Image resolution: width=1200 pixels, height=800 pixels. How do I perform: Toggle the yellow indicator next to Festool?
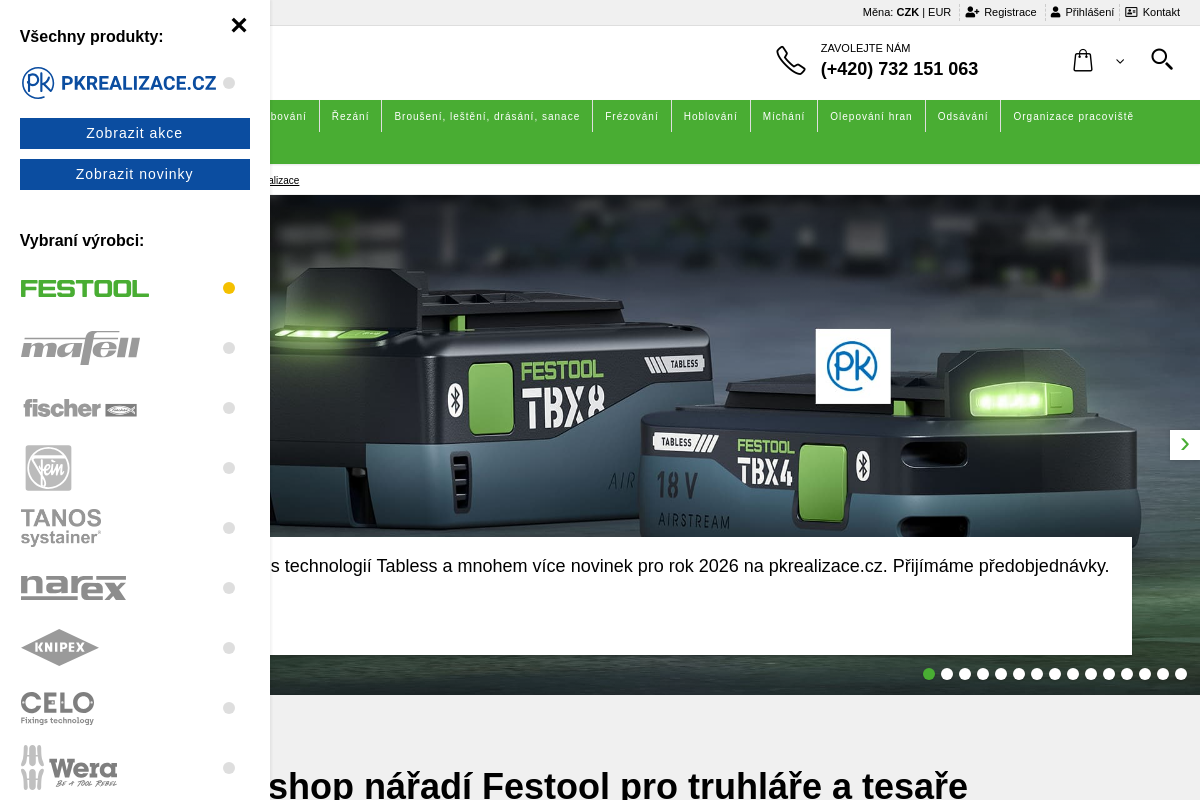[229, 288]
